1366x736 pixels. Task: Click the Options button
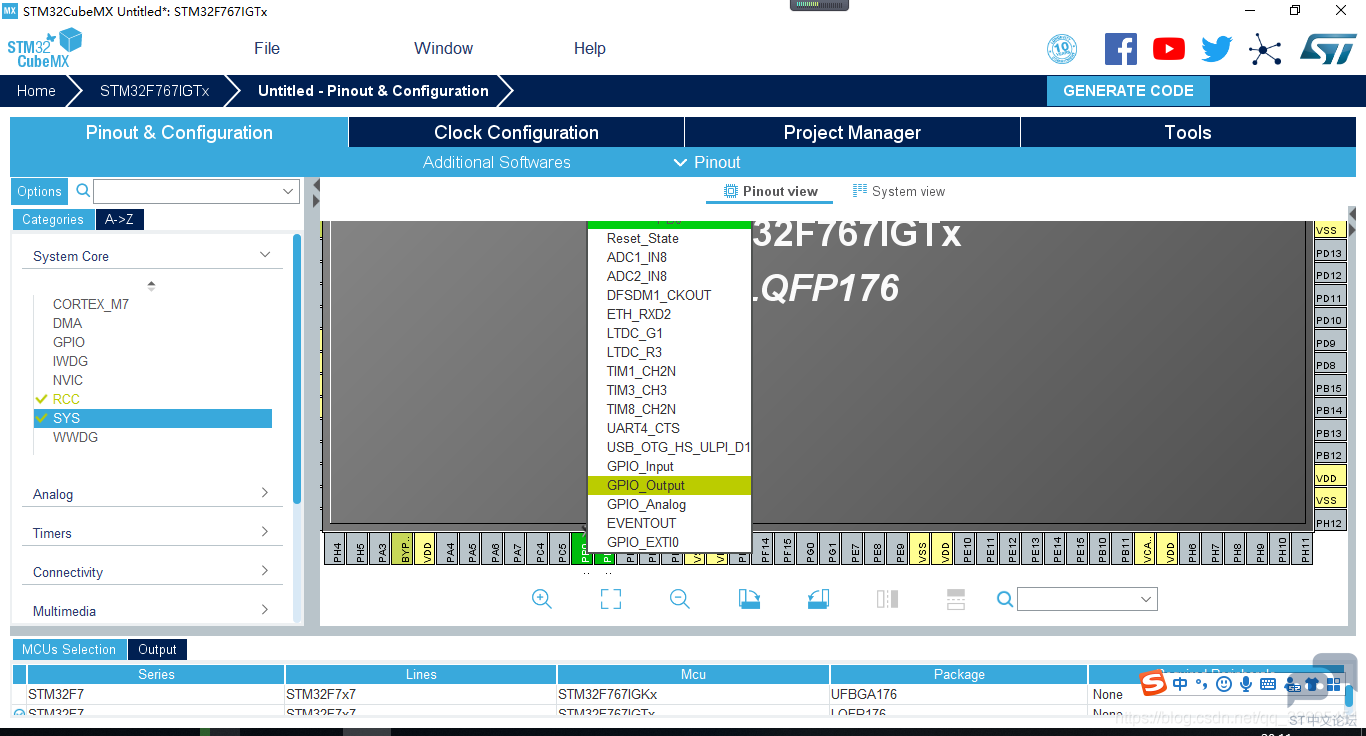point(39,191)
